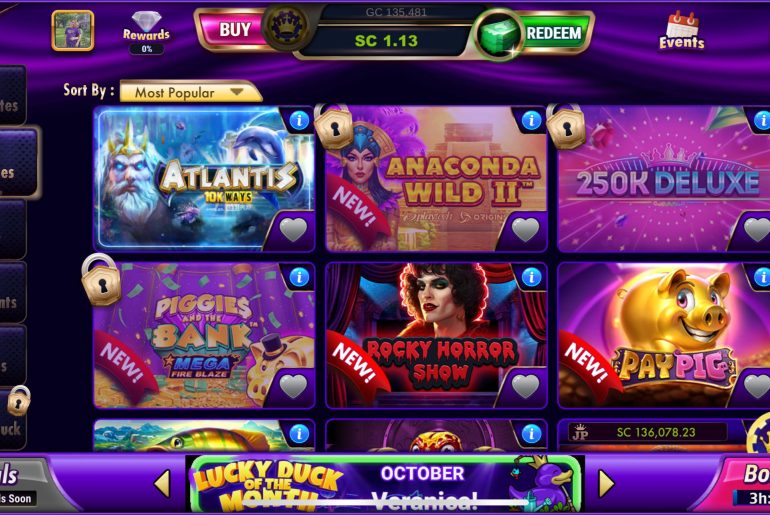The image size is (770, 515).
Task: Click the green REDEEM button
Action: coord(554,33)
